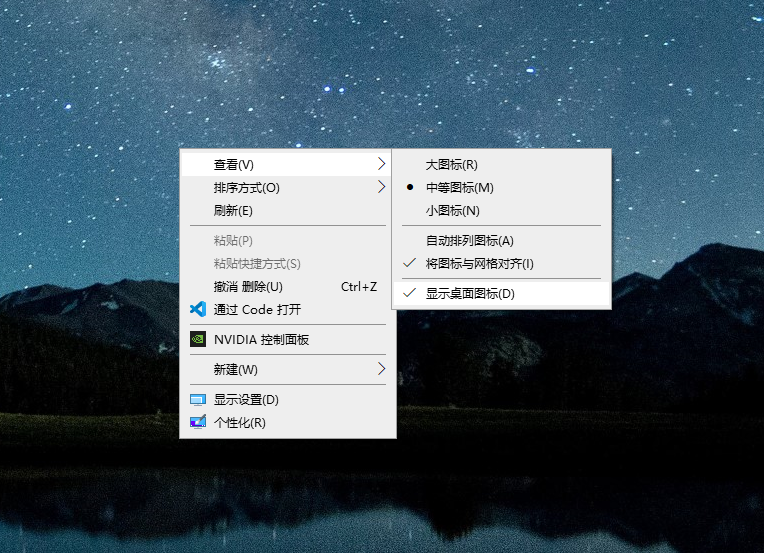Select the 小图标(N) view option

coord(501,210)
